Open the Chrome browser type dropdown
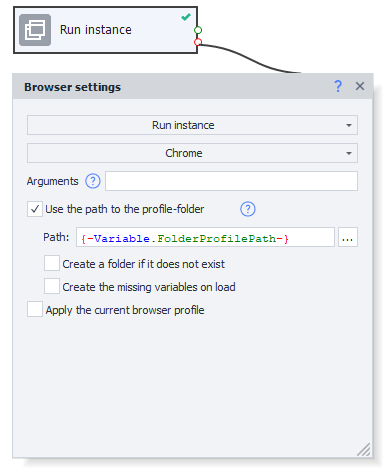 [x=192, y=153]
